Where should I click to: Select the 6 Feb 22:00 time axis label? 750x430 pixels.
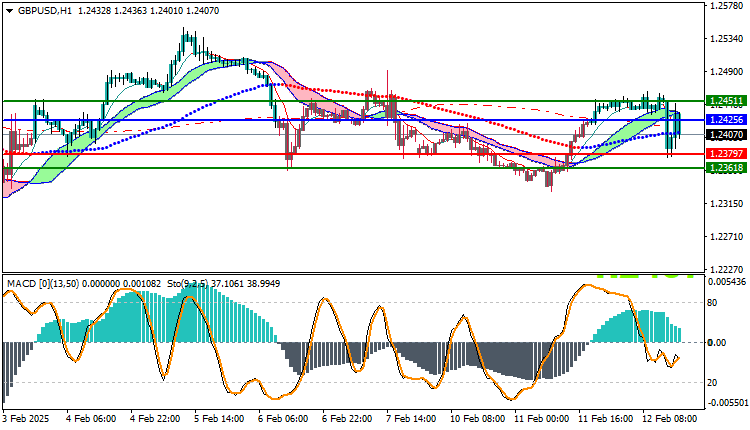tap(347, 419)
